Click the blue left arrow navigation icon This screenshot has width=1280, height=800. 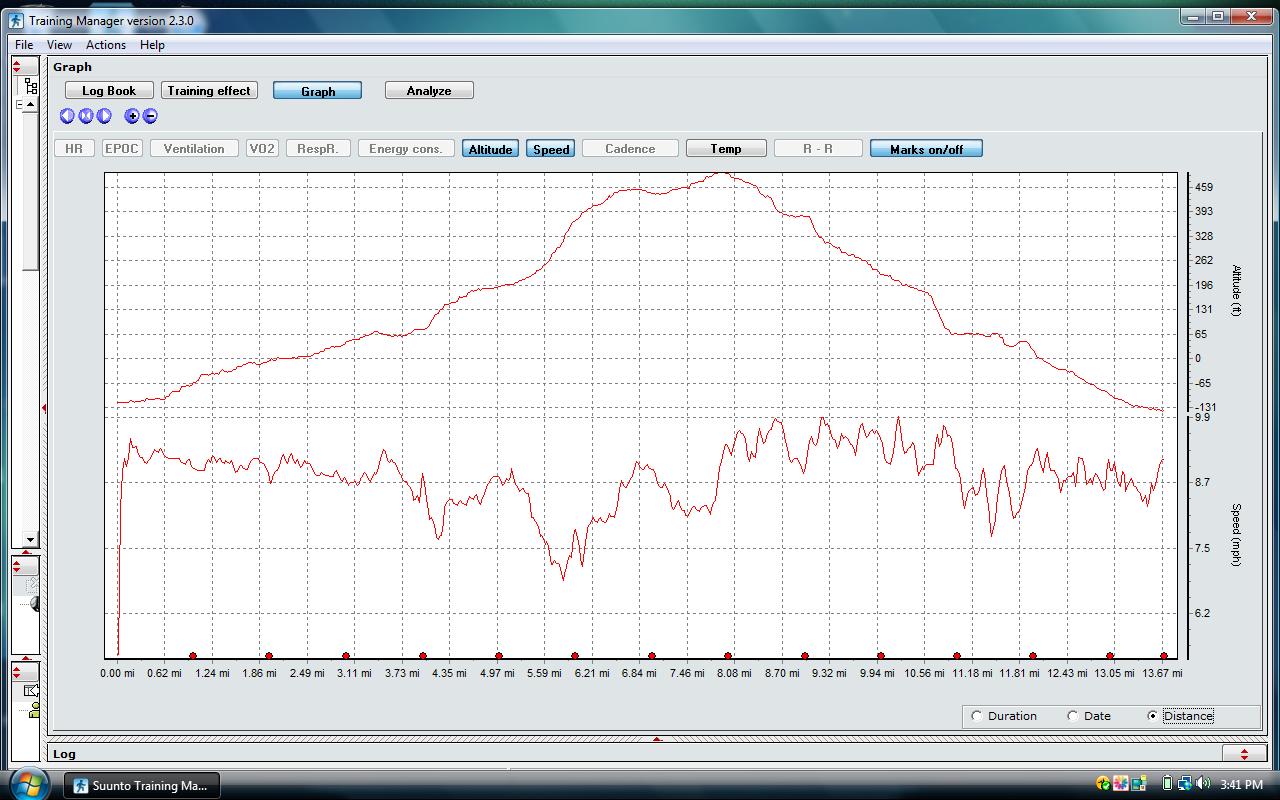pos(67,116)
